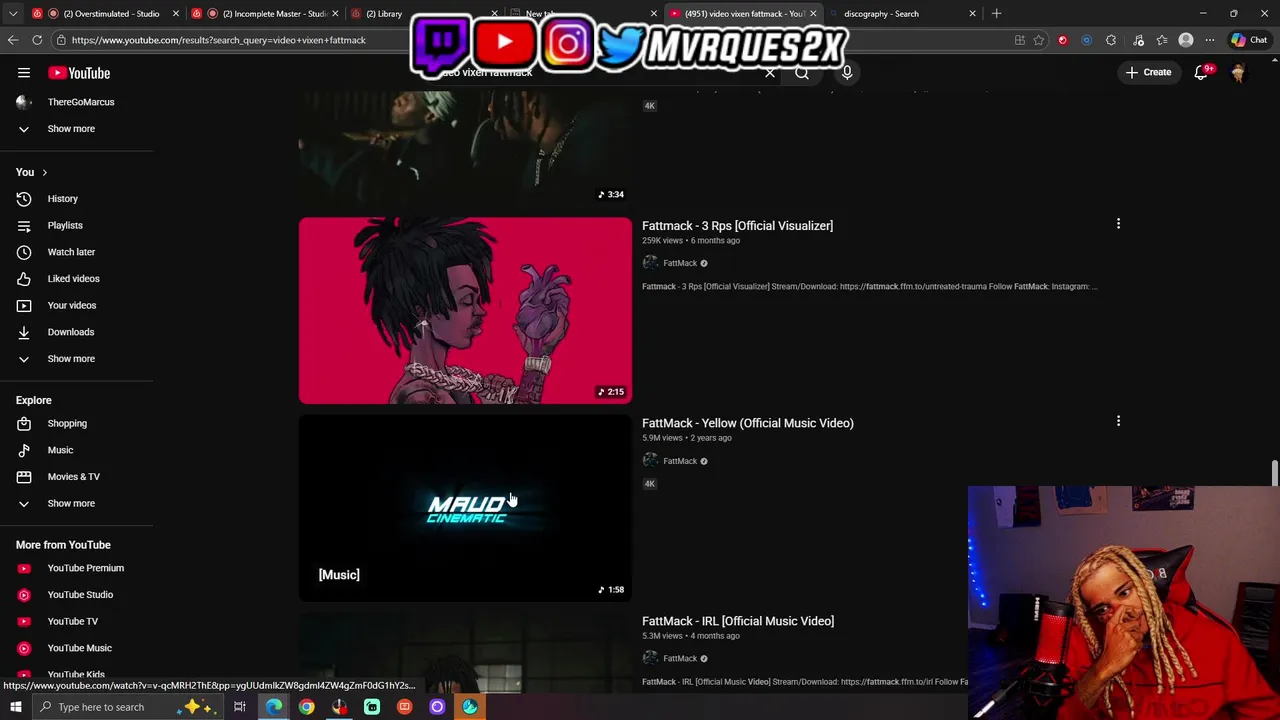The image size is (1280, 720).
Task: Go back in the browser
Action: [x=12, y=40]
